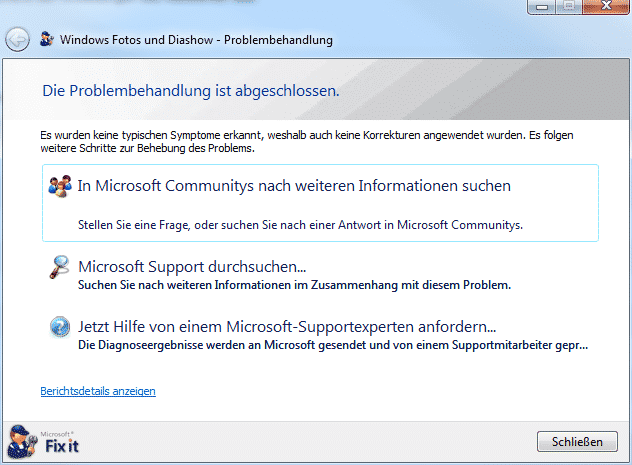Screen dimensions: 632x465
Task: Minimize the troubleshooter window
Action: [542, 6]
